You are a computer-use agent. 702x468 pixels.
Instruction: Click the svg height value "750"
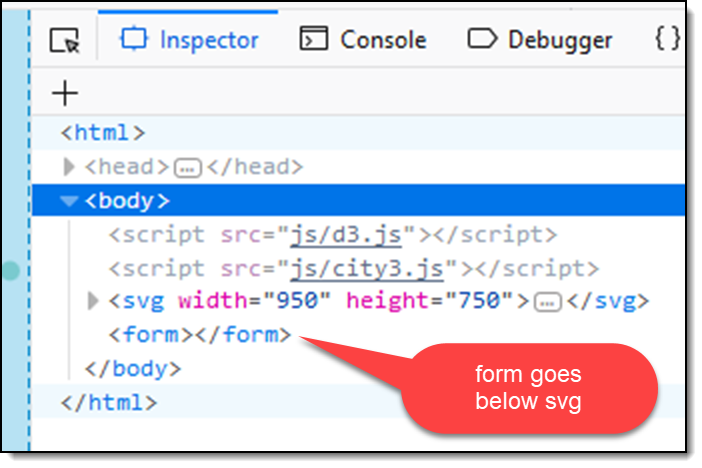coord(479,300)
